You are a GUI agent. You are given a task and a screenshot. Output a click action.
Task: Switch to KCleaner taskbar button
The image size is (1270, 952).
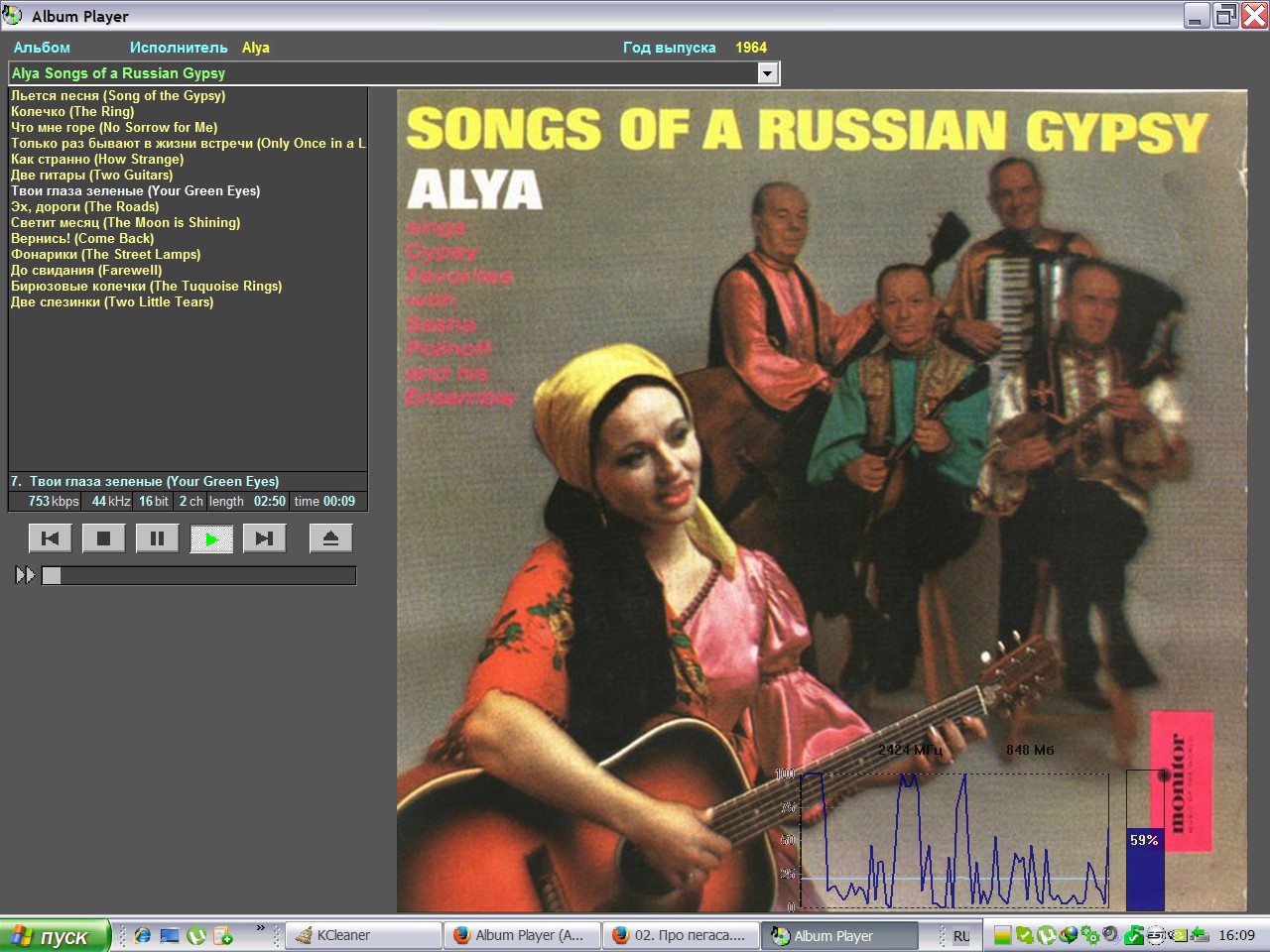(364, 935)
